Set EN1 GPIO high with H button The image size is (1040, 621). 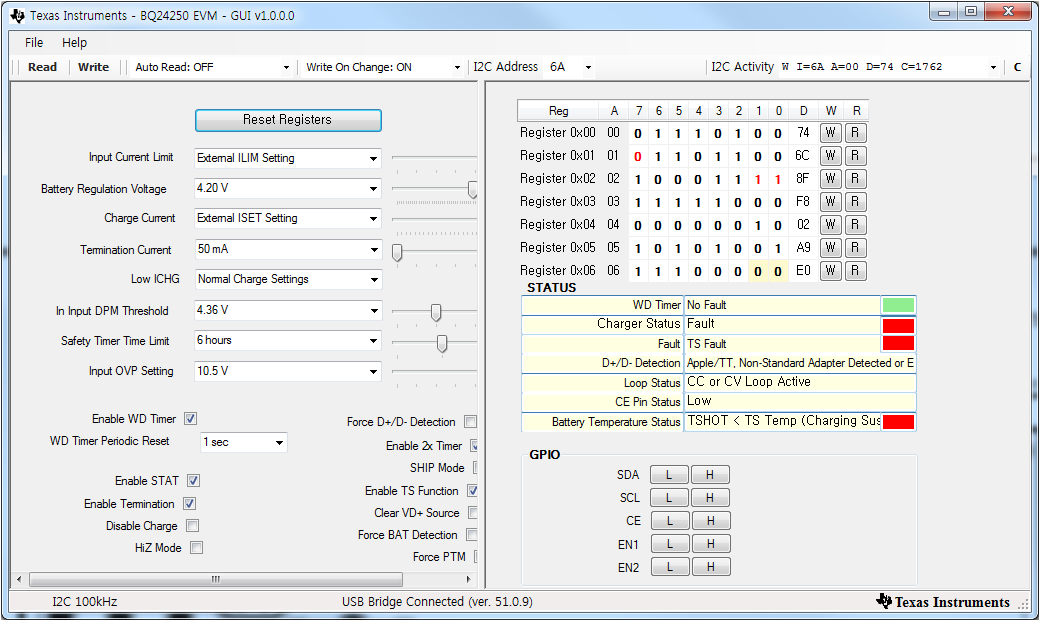pos(710,544)
